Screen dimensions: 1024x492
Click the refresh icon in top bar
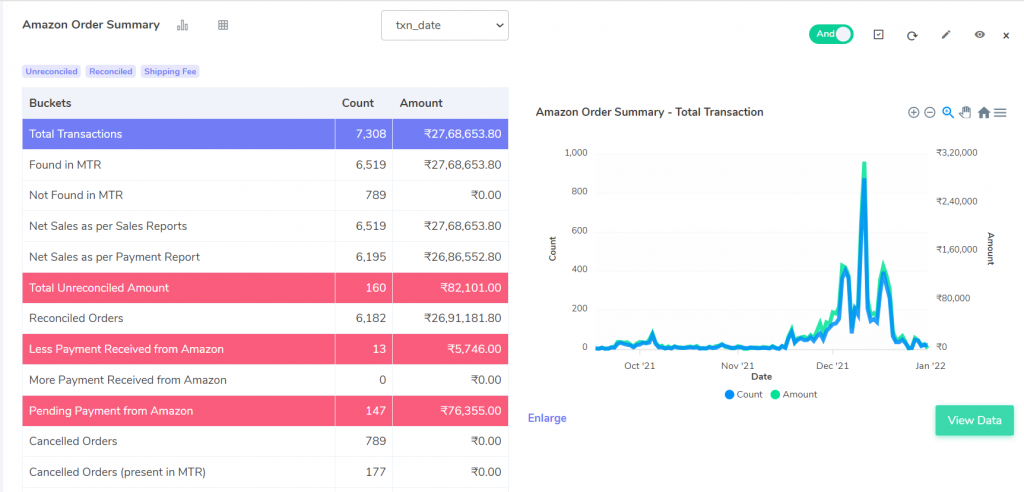tap(912, 35)
